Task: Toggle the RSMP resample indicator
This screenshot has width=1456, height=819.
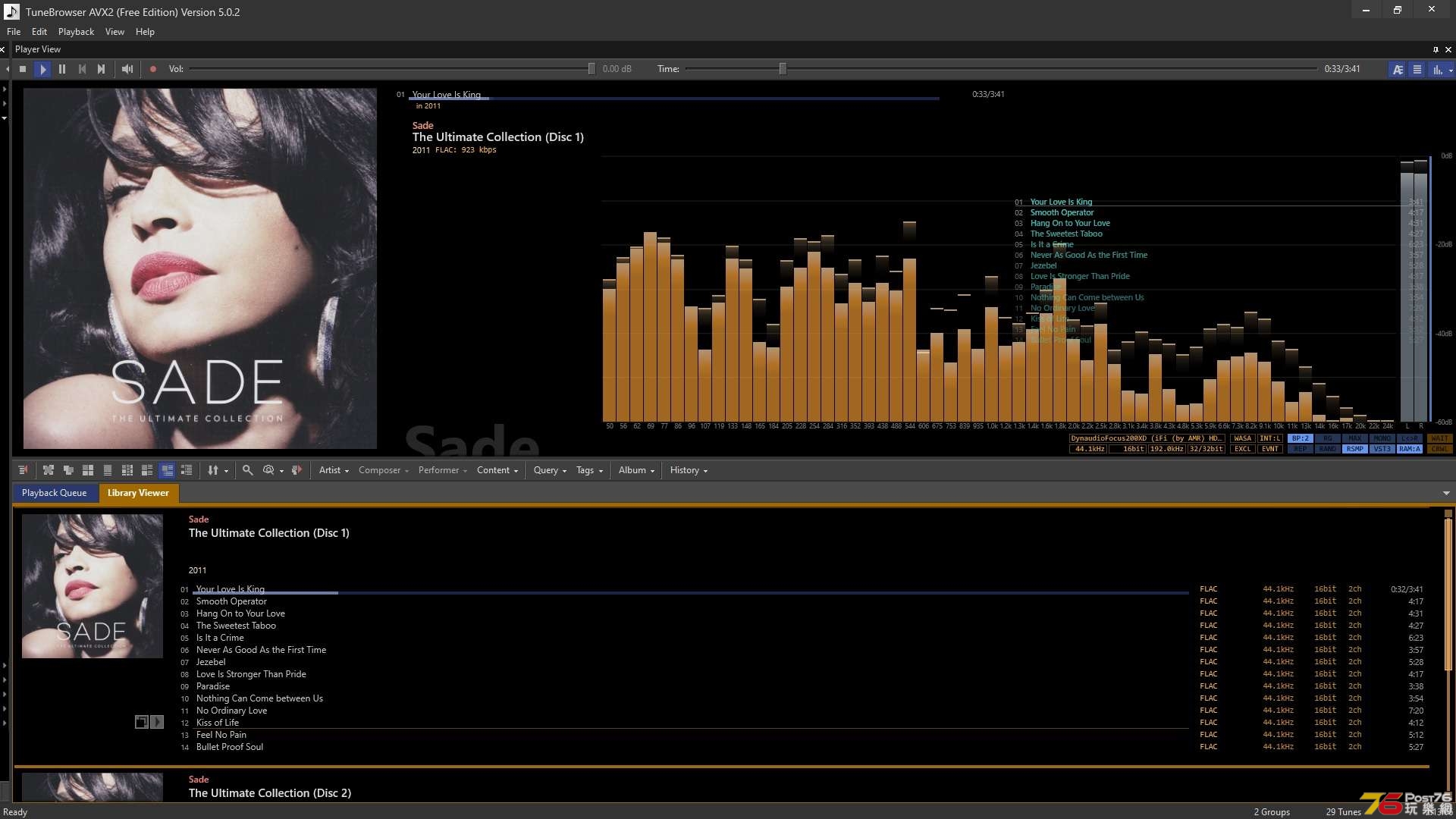Action: click(1355, 449)
